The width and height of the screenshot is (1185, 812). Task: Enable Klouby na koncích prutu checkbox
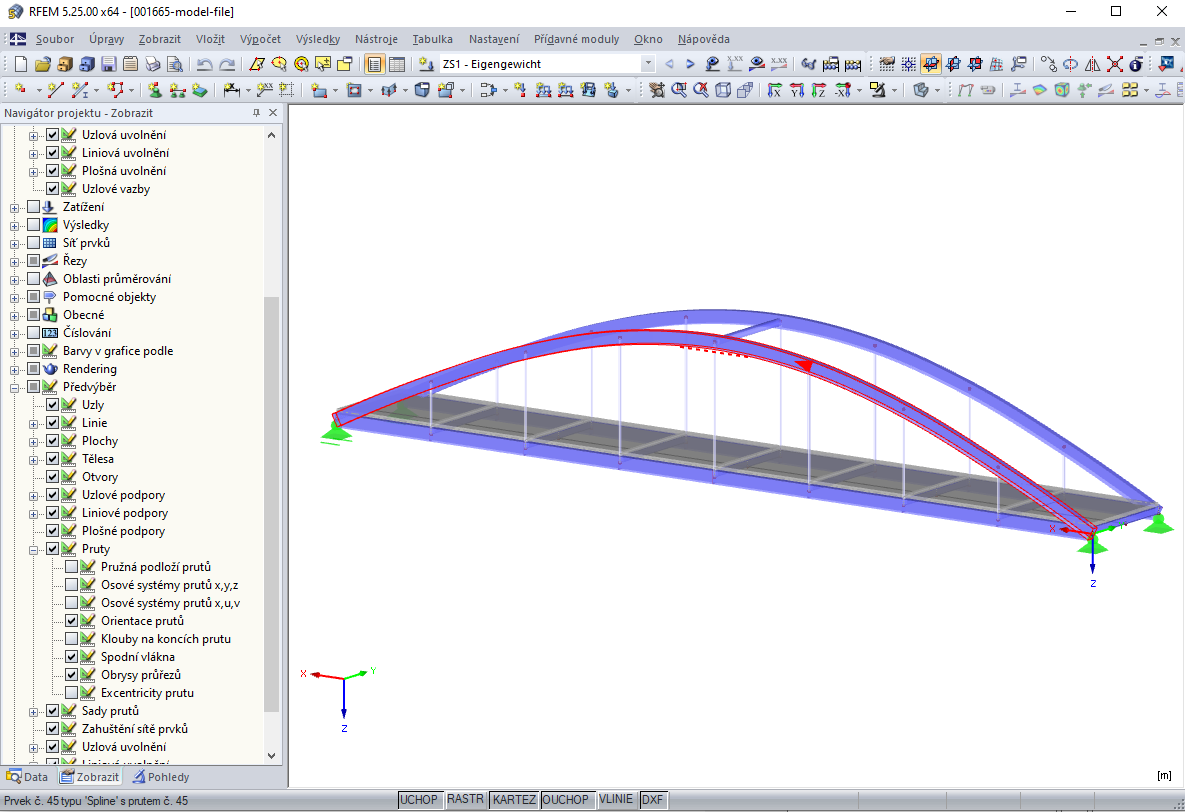71,639
